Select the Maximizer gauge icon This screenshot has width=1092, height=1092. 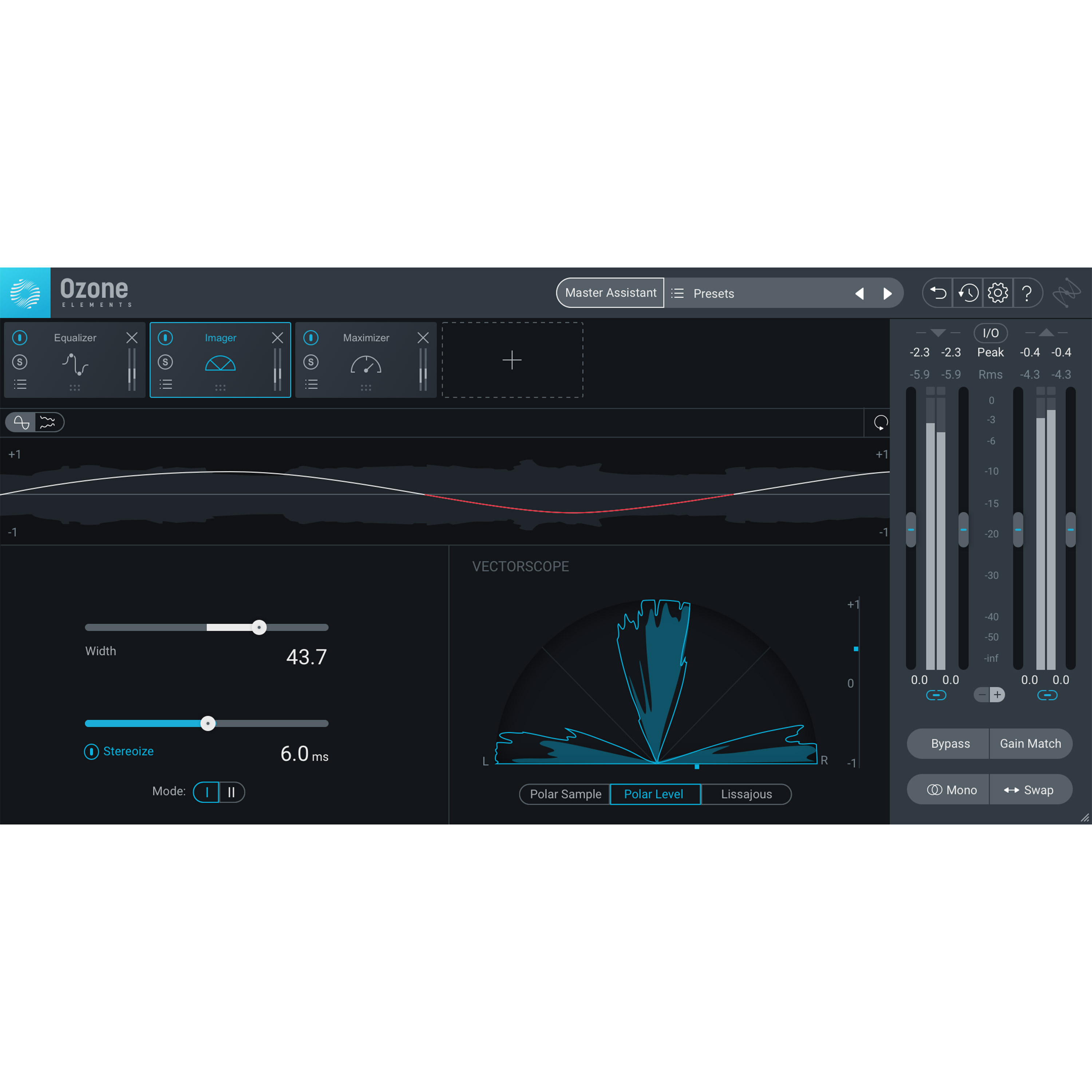[x=366, y=365]
